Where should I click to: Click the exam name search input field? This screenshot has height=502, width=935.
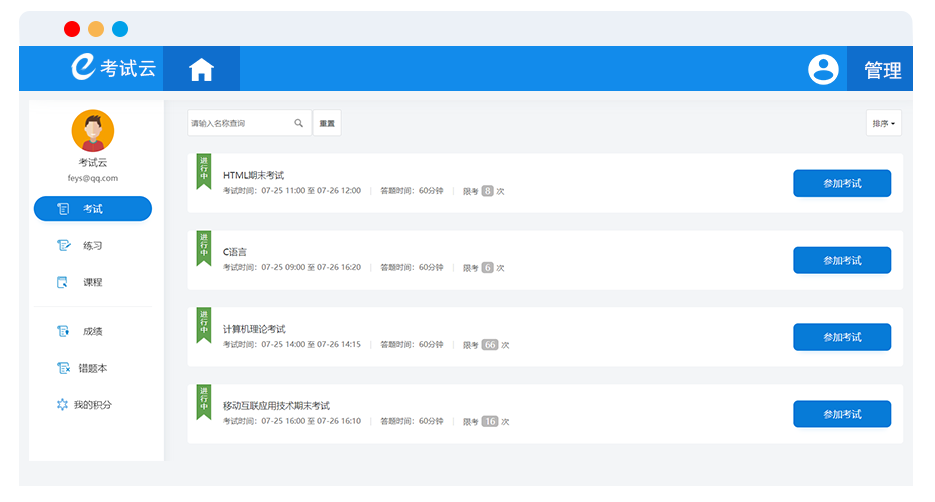(x=240, y=124)
